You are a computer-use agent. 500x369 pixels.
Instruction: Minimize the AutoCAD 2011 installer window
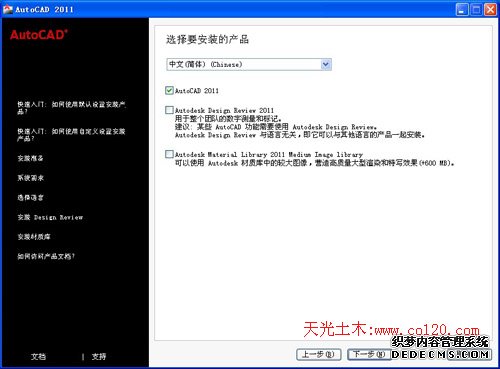coord(462,9)
